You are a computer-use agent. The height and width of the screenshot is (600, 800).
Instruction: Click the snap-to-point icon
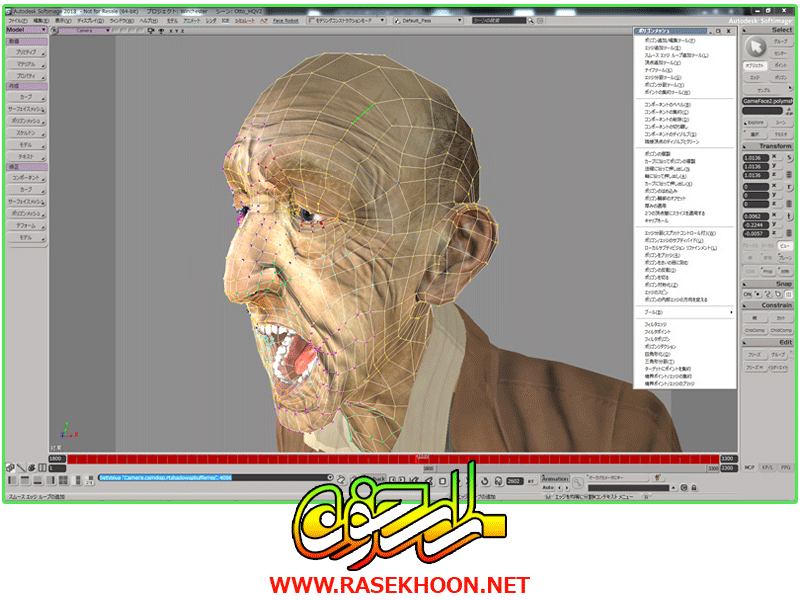tap(758, 294)
